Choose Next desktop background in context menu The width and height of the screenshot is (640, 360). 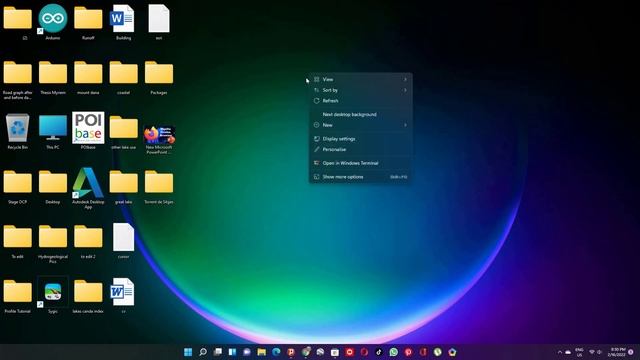point(360,115)
